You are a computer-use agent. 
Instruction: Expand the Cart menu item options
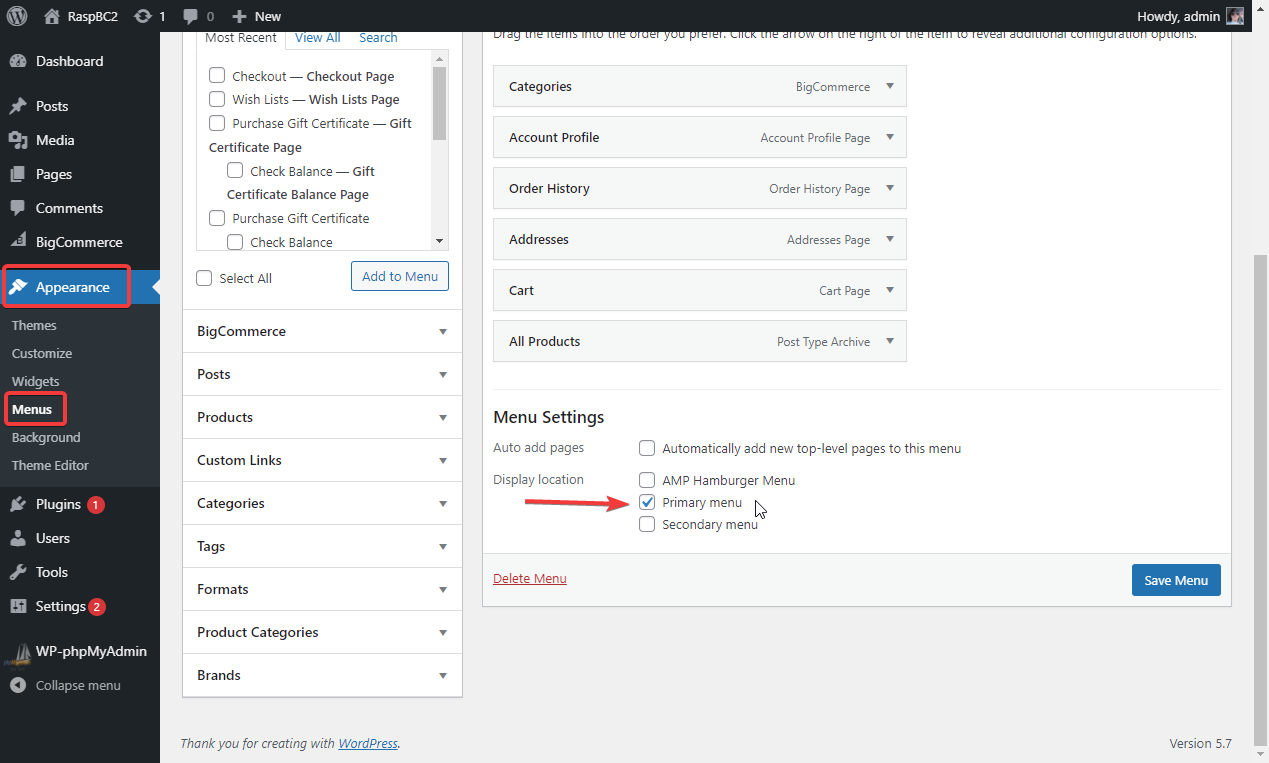(890, 290)
